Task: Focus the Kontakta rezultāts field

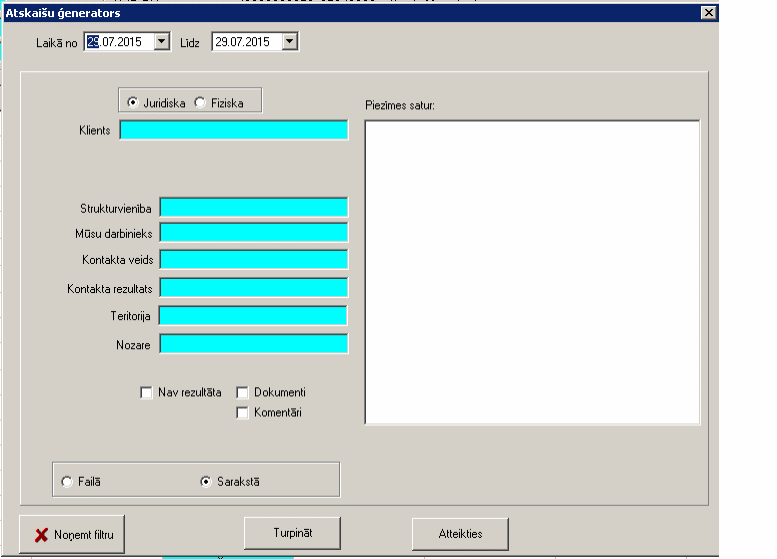Action: (x=254, y=287)
